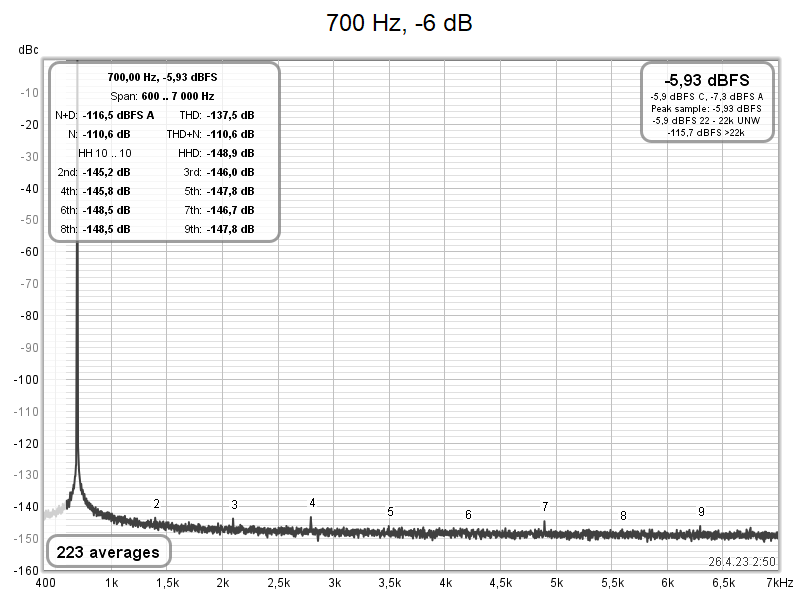Click the 5,5k x-axis tick label
The image size is (800, 595).
click(x=612, y=583)
